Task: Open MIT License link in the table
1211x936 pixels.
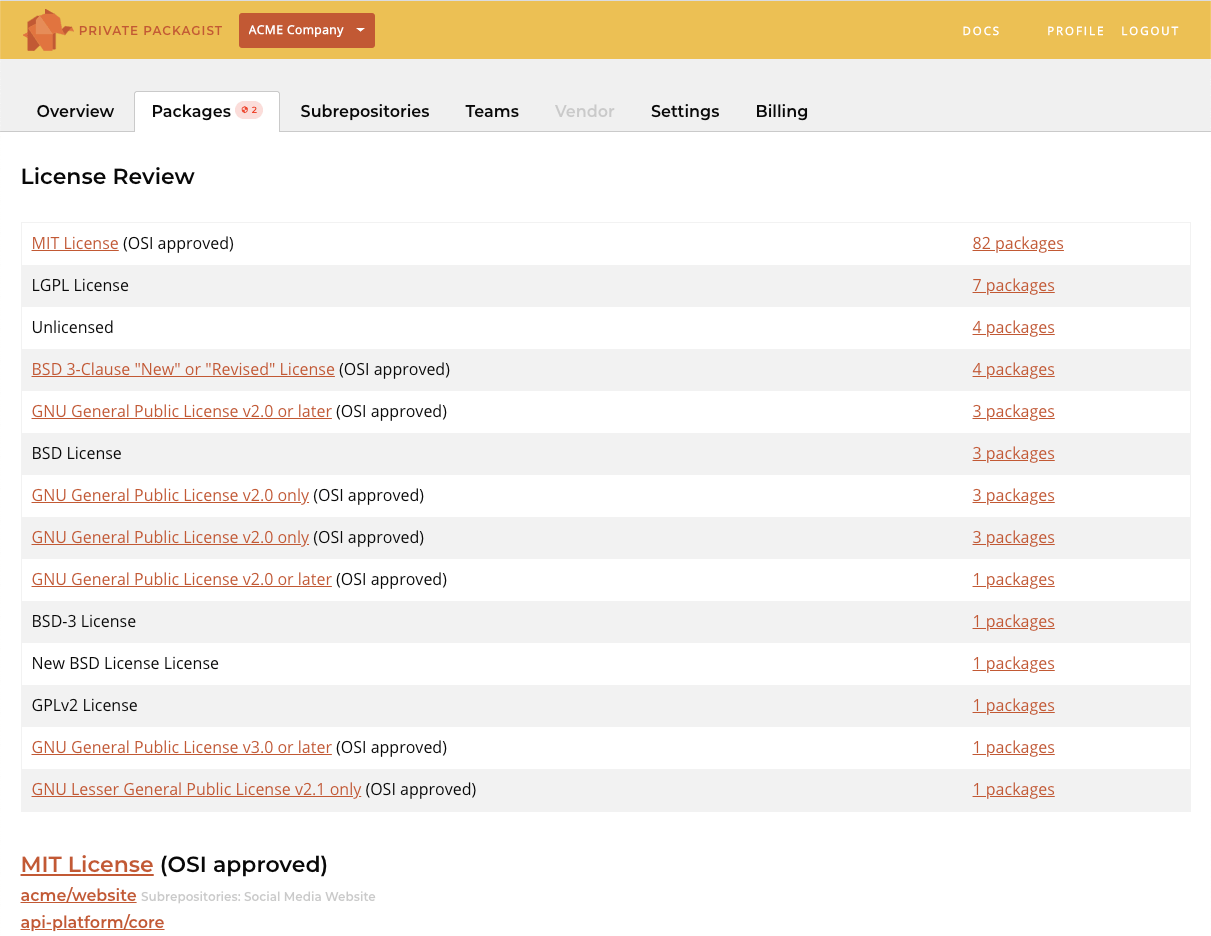Action: (x=75, y=243)
